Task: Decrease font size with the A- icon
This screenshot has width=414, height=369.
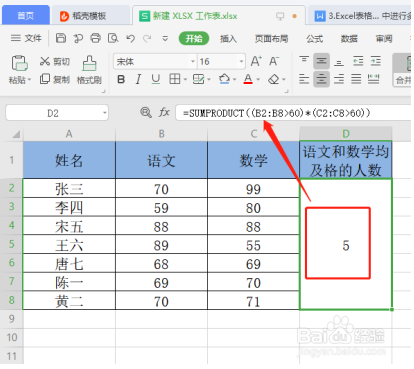Action: point(274,61)
